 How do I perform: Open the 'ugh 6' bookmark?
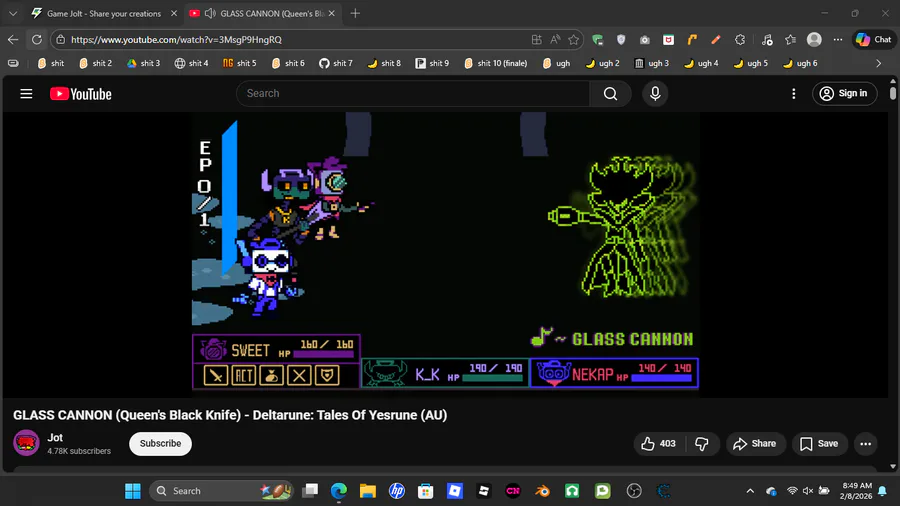tap(800, 63)
